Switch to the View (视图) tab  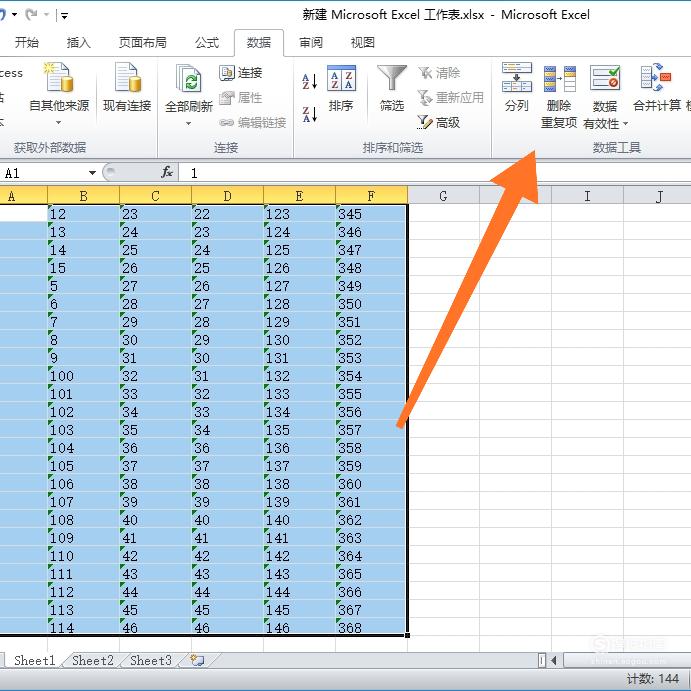[363, 42]
